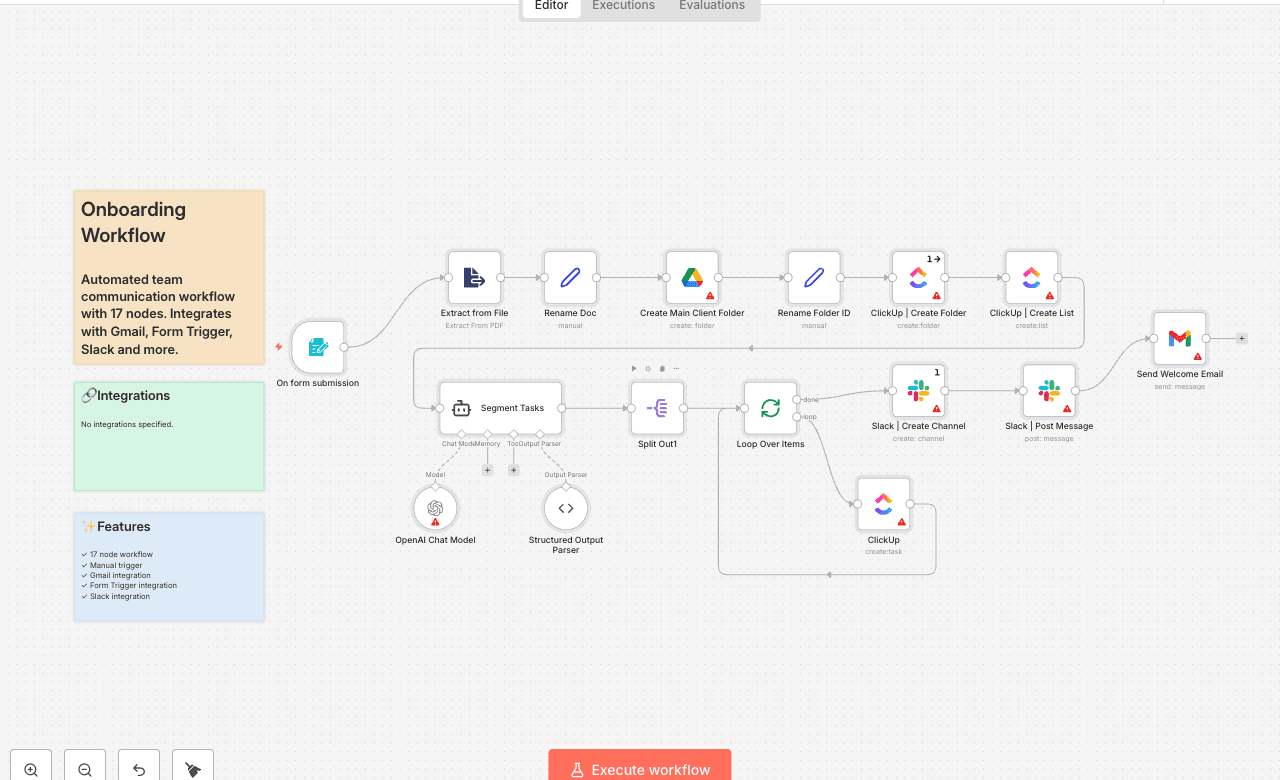Viewport: 1280px width, 780px height.
Task: Open the Loop Over Items node
Action: click(770, 408)
